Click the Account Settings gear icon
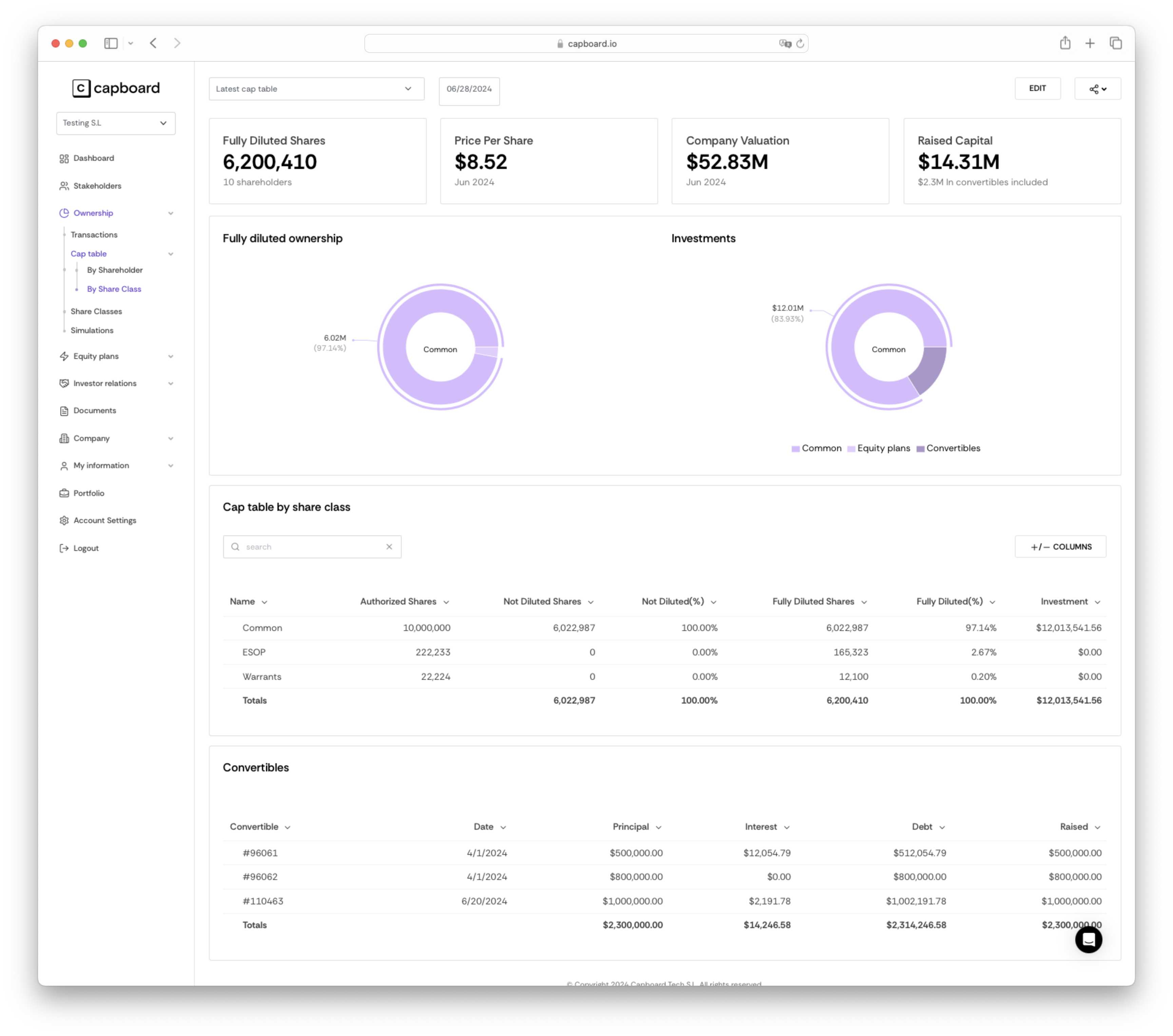1173x1036 pixels. coord(64,520)
